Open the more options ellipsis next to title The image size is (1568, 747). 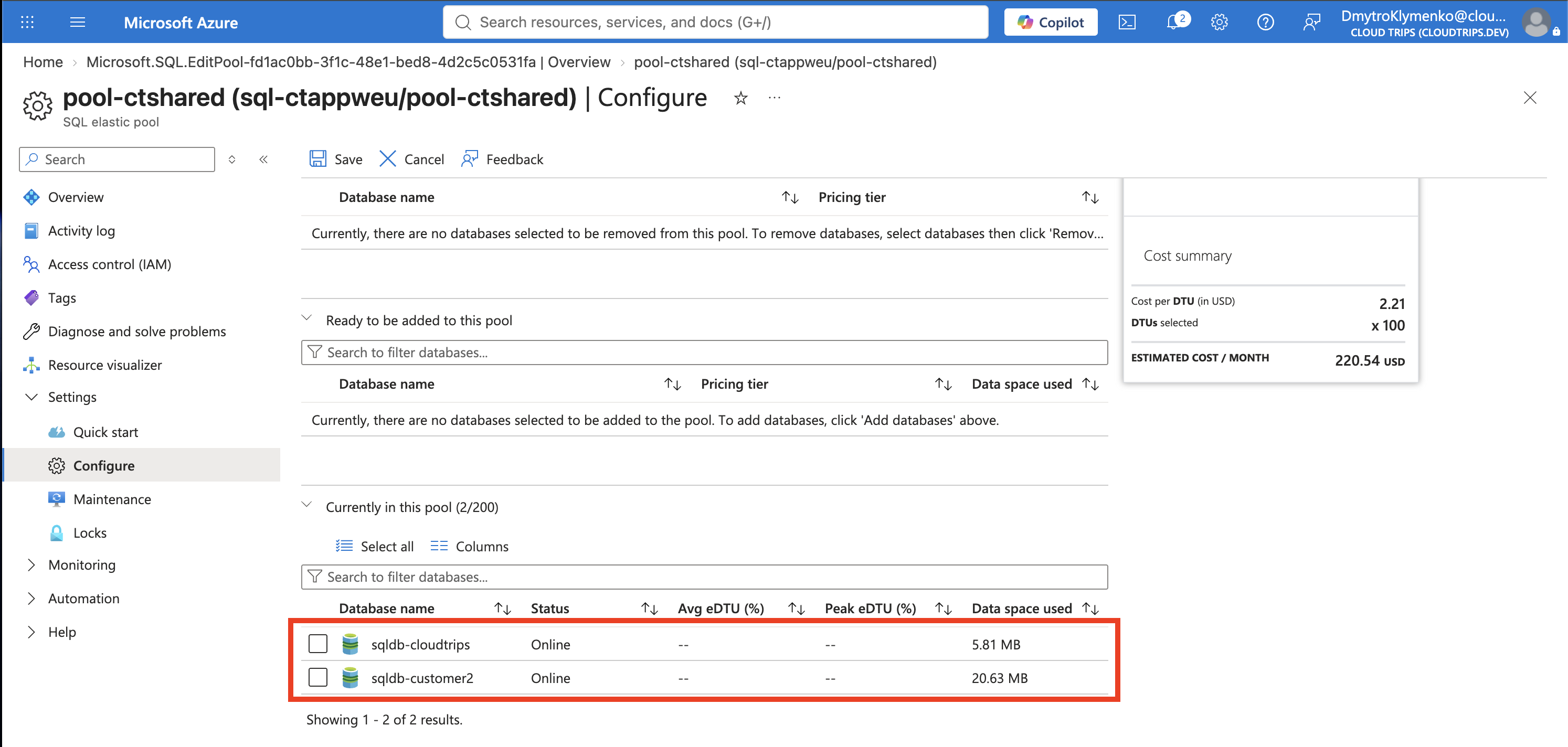click(x=774, y=98)
